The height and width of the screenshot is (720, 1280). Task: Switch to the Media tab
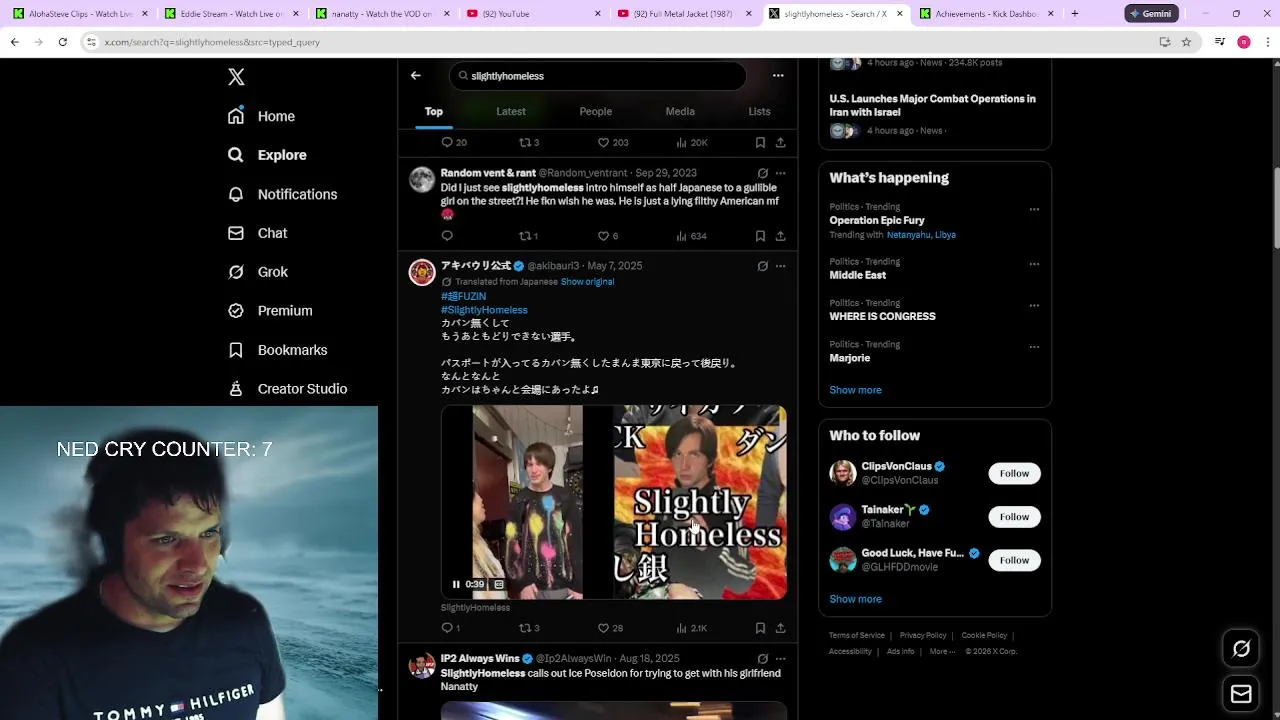click(680, 111)
